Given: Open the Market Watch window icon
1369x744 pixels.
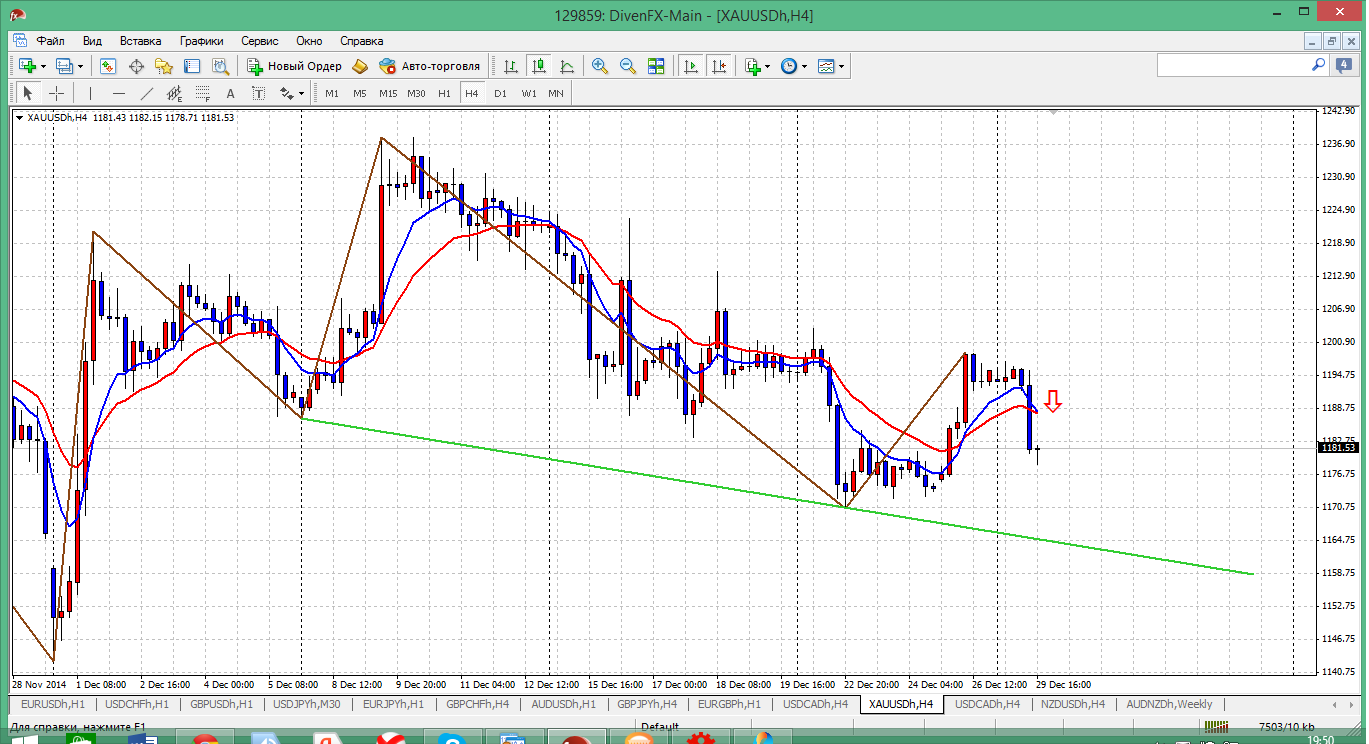Looking at the screenshot, I should coord(108,66).
